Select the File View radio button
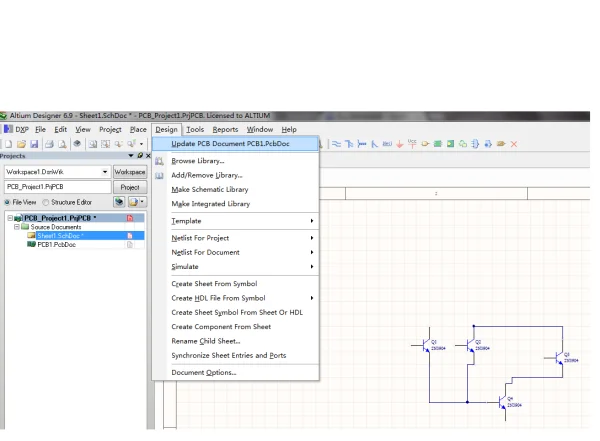This screenshot has width=600, height=441. click(x=7, y=202)
